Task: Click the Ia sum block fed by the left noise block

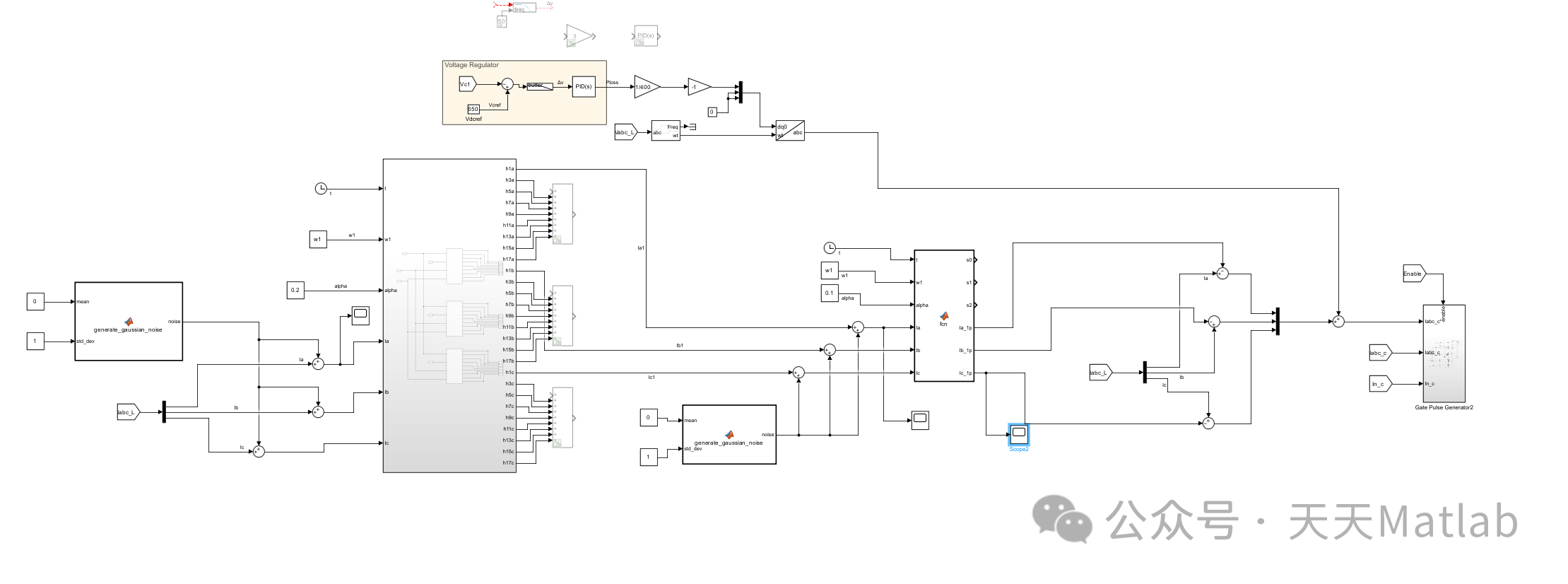Action: [x=318, y=363]
